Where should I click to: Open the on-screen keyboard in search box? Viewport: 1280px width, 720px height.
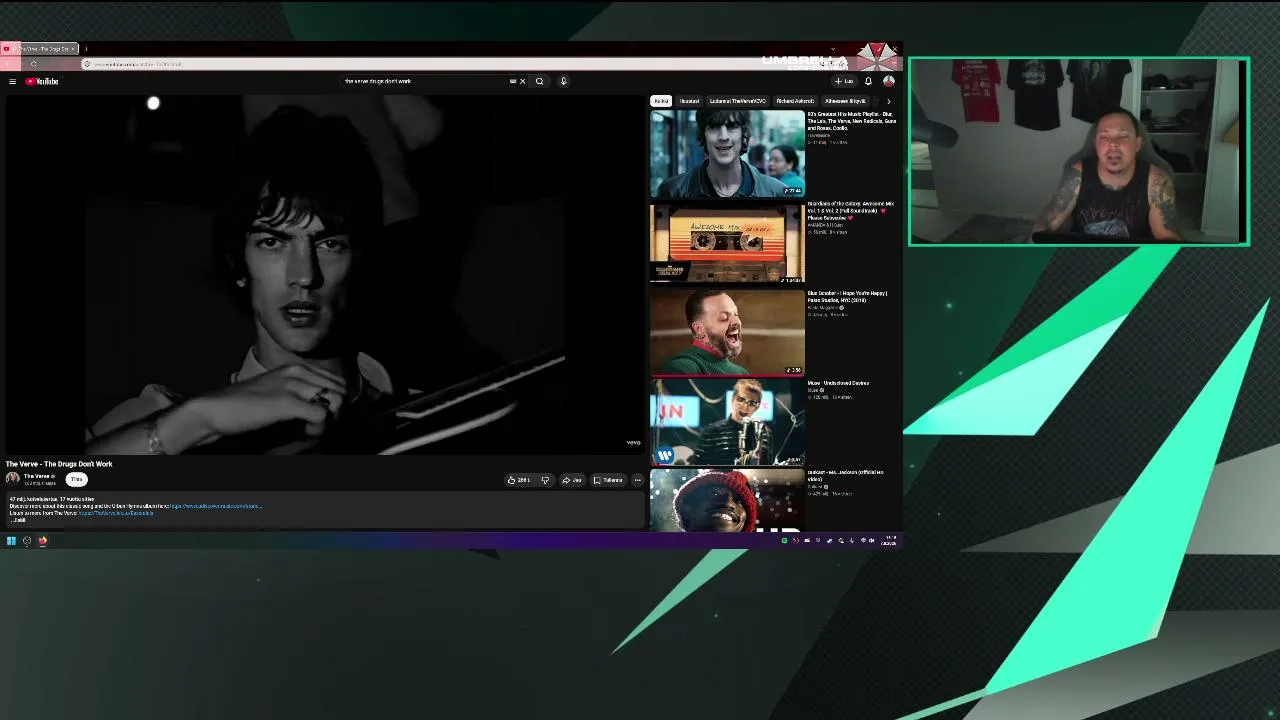pyautogui.click(x=513, y=81)
